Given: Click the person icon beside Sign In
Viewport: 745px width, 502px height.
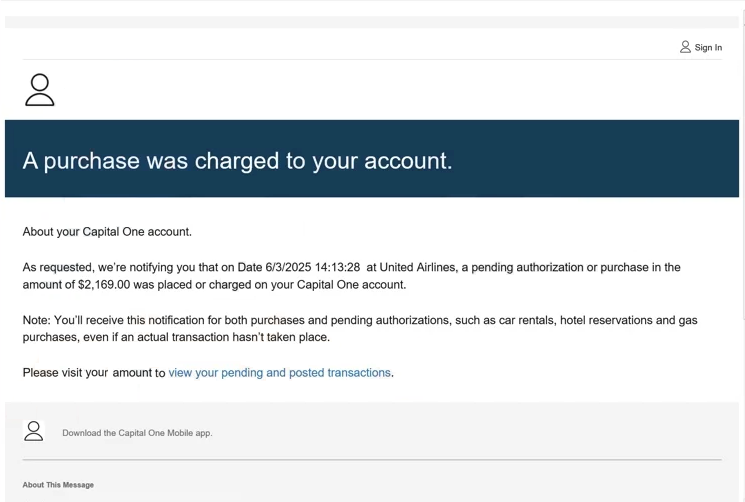Looking at the screenshot, I should click(685, 47).
